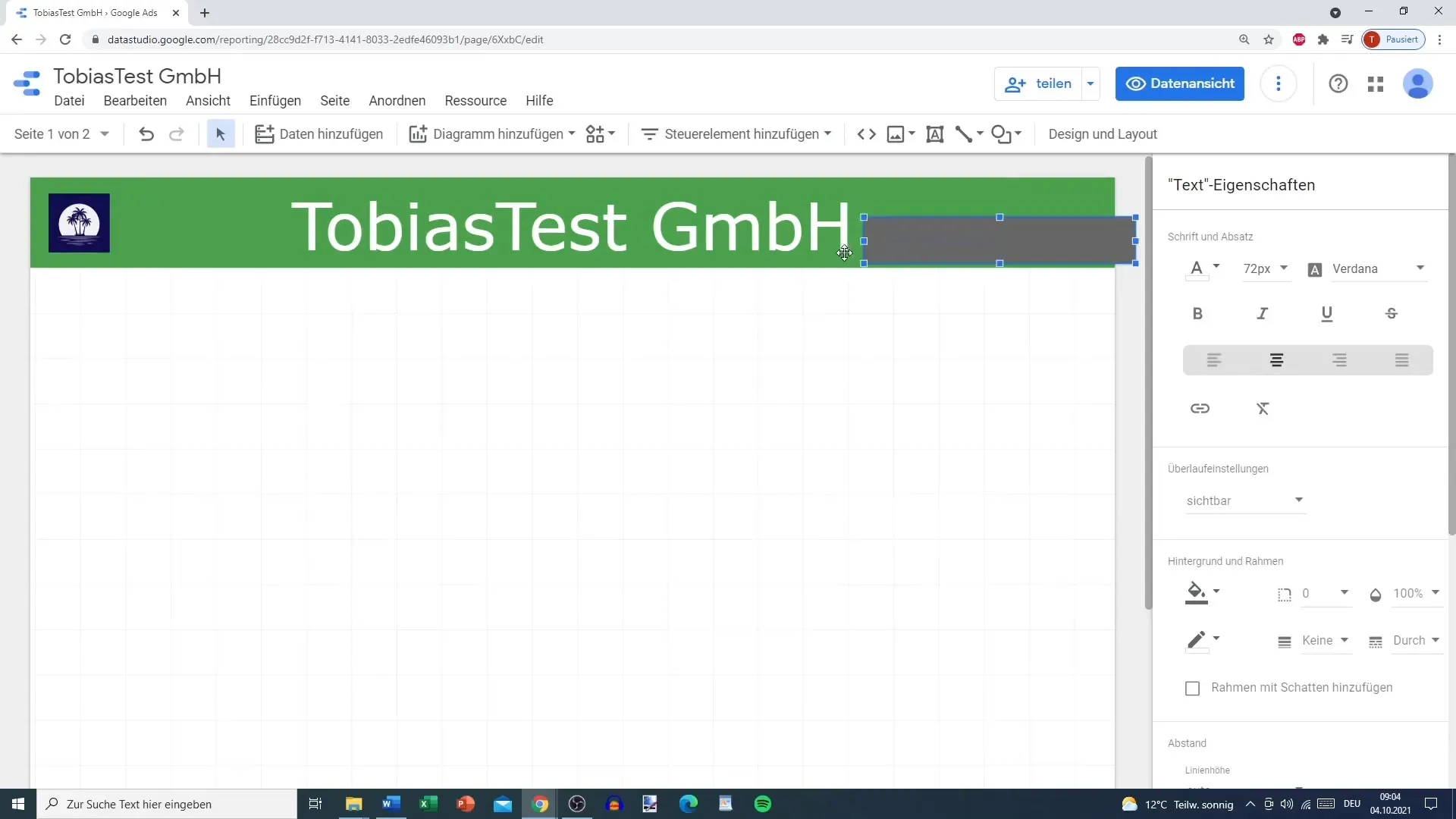Screen dimensions: 1456x819
Task: Open Excel from the taskbar
Action: pos(428,804)
